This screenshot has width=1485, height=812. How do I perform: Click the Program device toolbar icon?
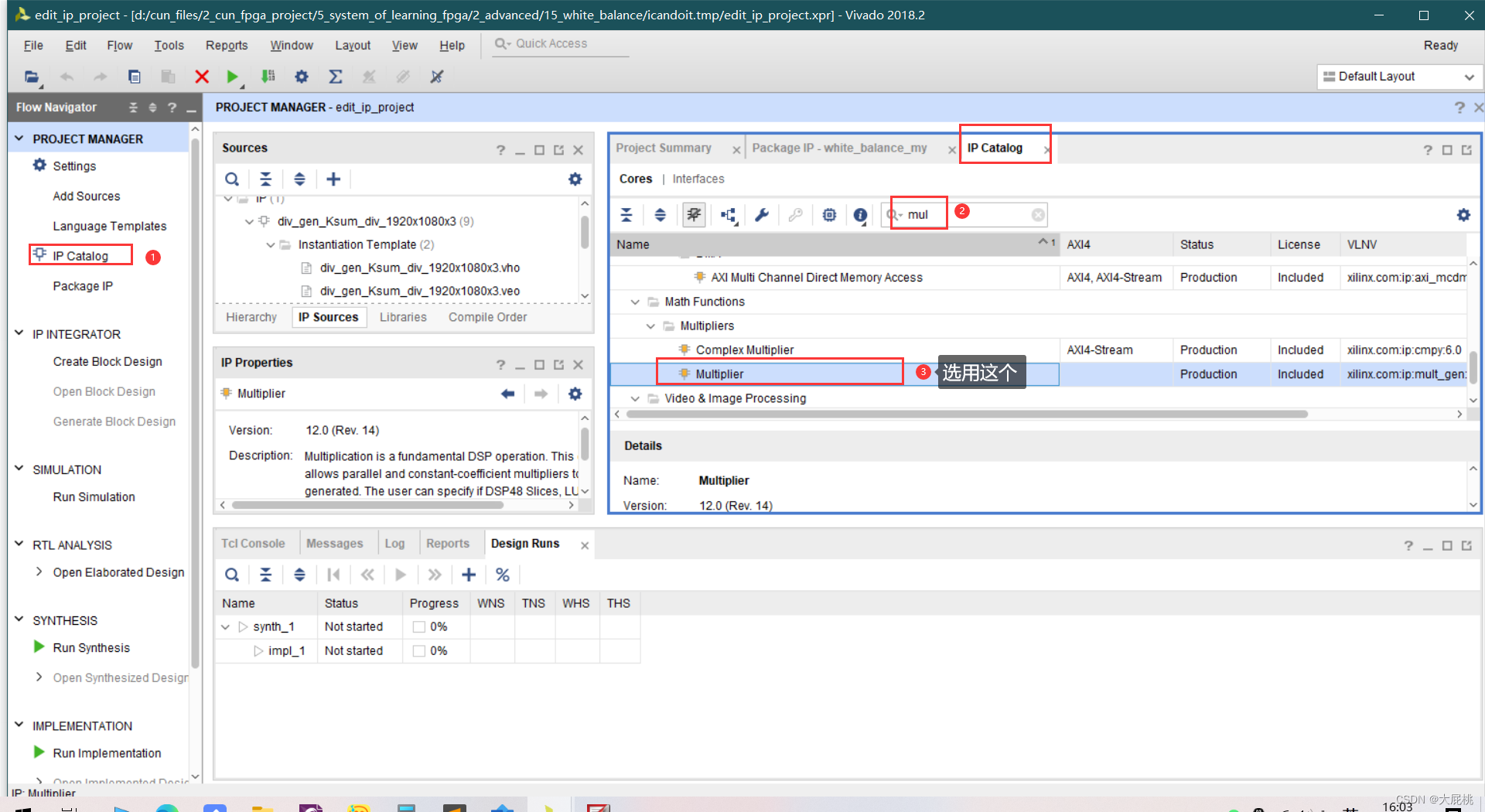[268, 77]
